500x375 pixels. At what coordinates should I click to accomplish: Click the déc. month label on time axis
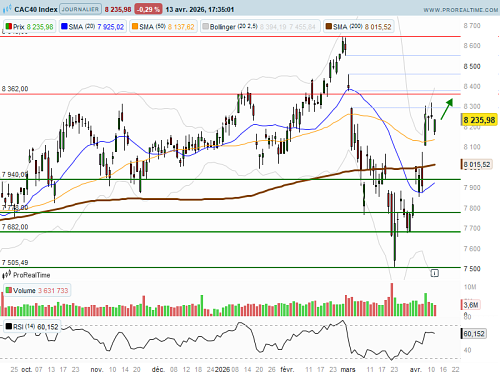click(158, 369)
